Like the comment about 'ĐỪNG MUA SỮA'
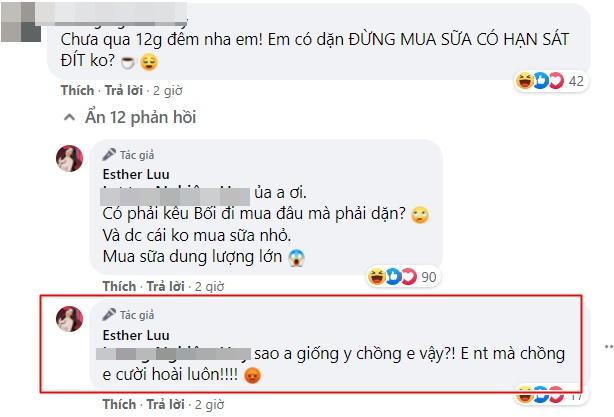The width and height of the screenshot is (614, 417). (x=76, y=90)
